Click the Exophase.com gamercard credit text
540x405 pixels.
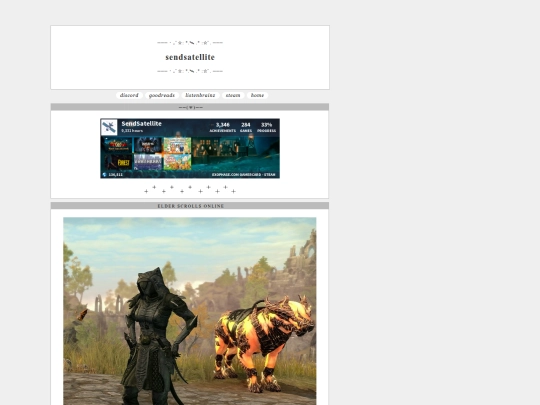point(243,175)
